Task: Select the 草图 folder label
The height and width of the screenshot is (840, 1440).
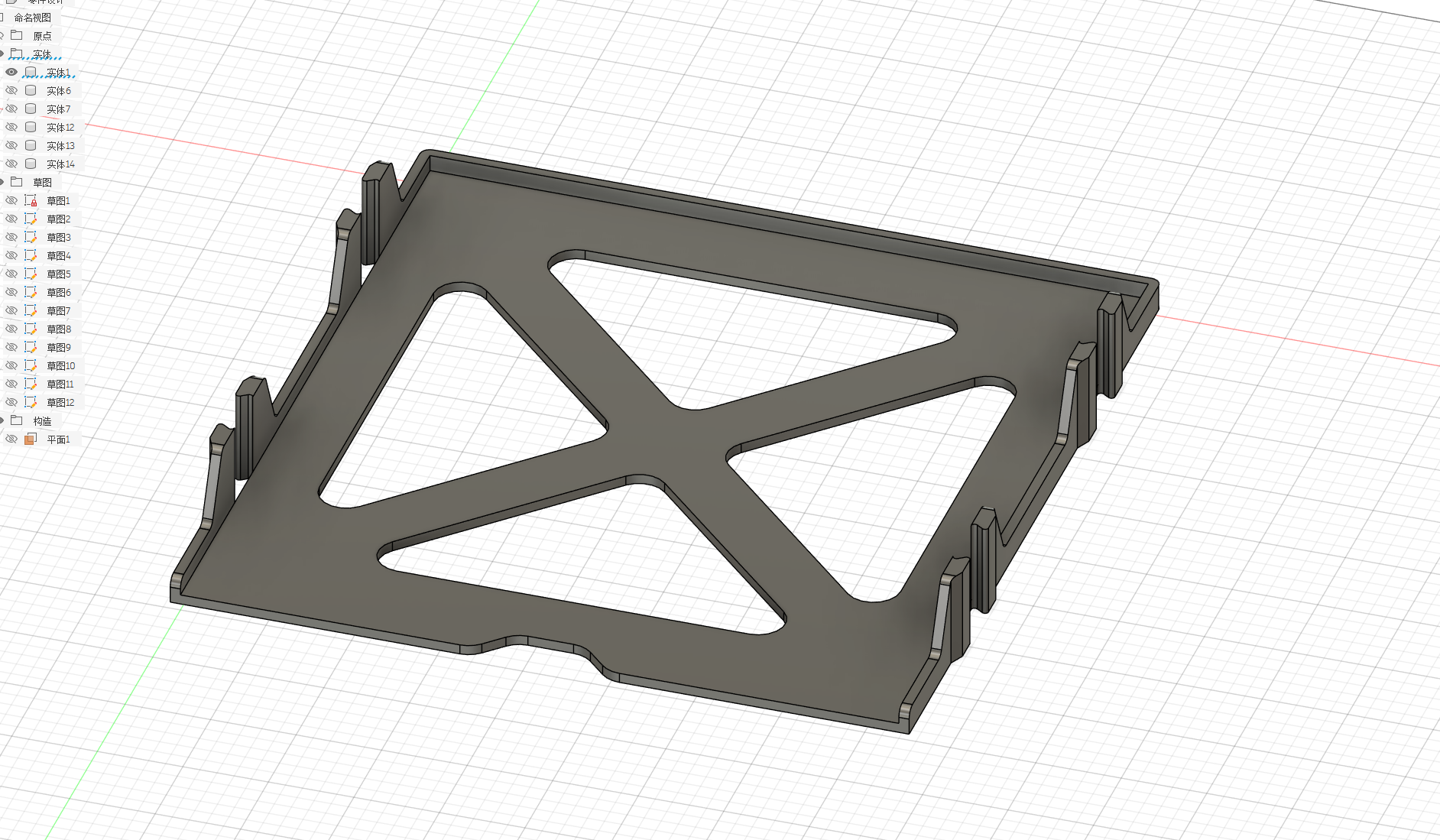Action: pyautogui.click(x=42, y=183)
